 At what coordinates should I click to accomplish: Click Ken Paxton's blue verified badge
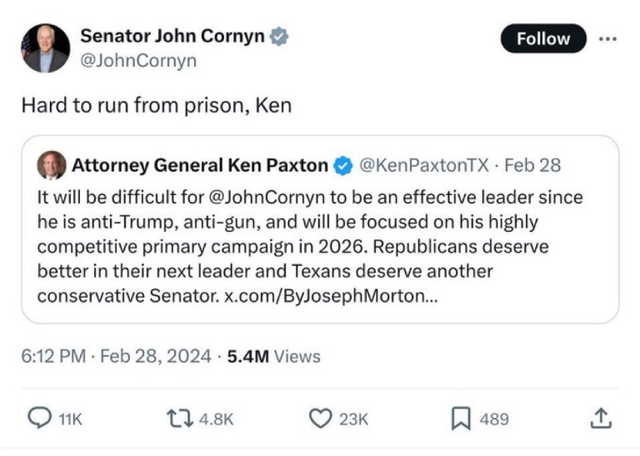click(343, 166)
